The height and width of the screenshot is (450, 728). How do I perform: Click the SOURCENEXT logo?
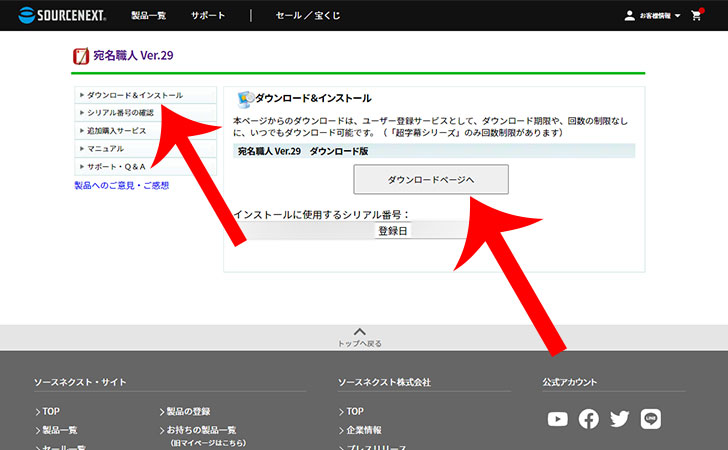coord(62,15)
